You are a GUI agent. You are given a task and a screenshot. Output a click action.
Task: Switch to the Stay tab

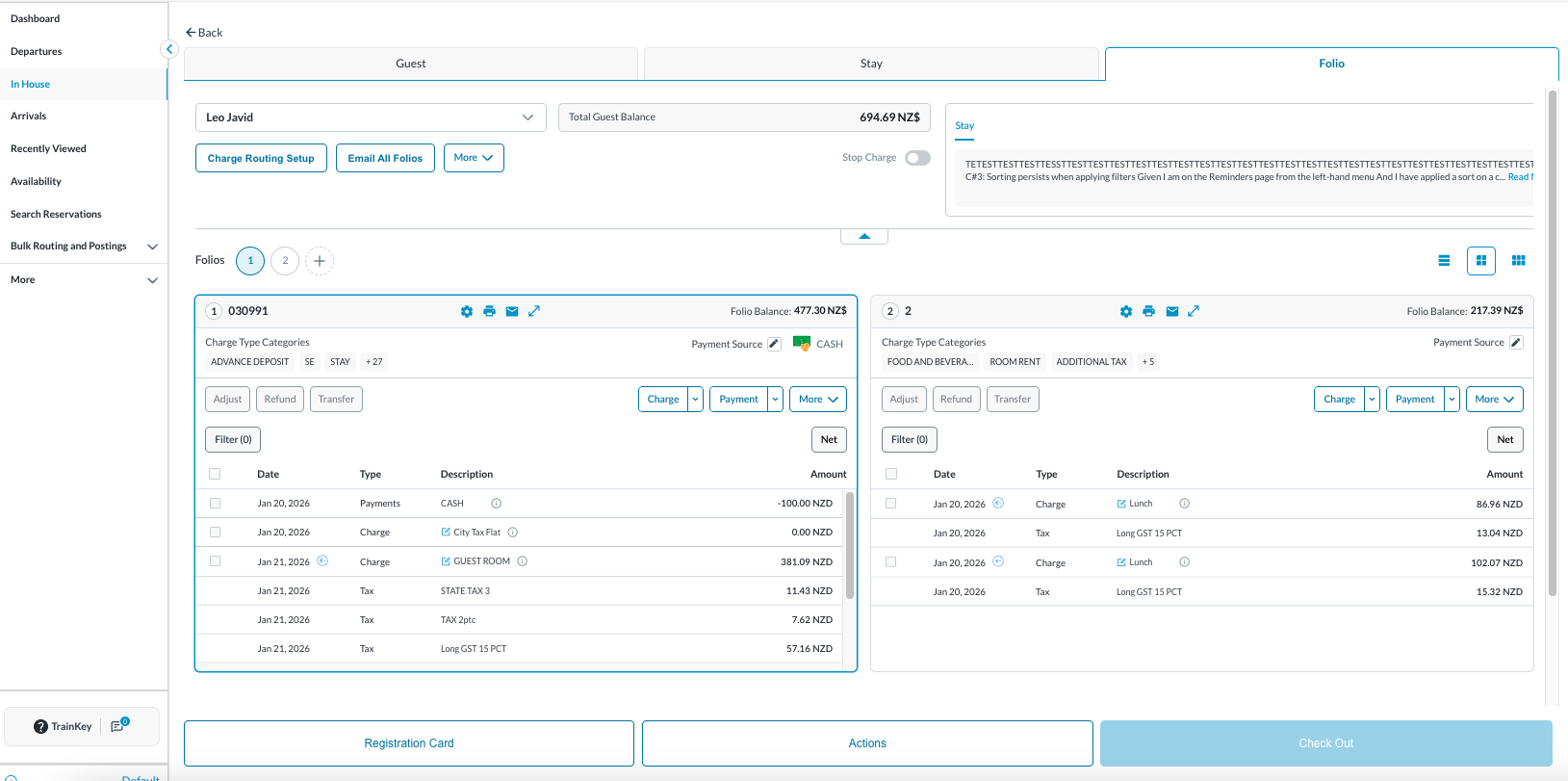(871, 64)
